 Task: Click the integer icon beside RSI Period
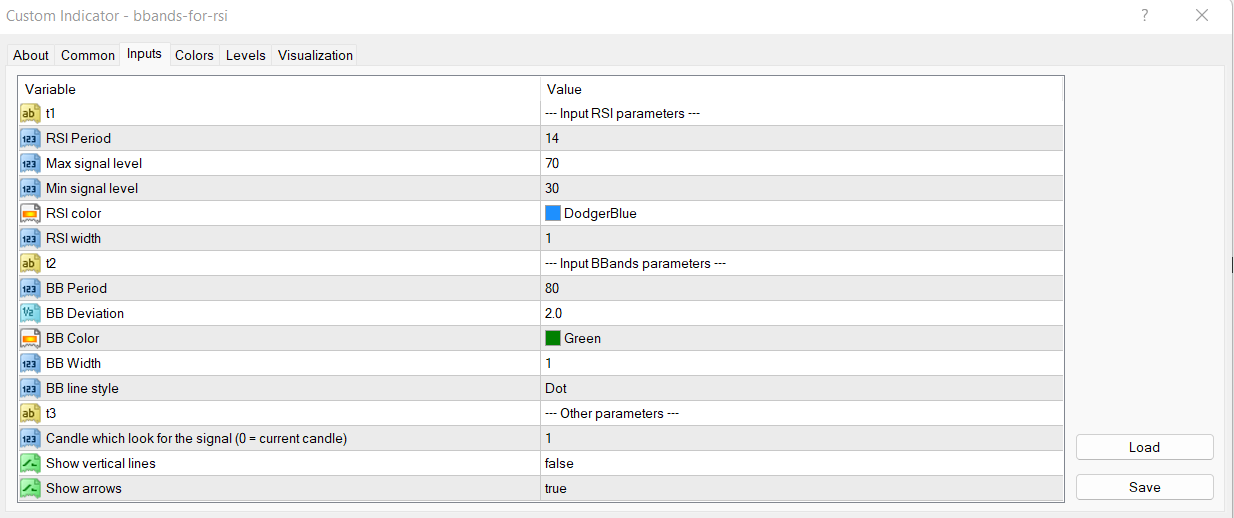click(30, 138)
